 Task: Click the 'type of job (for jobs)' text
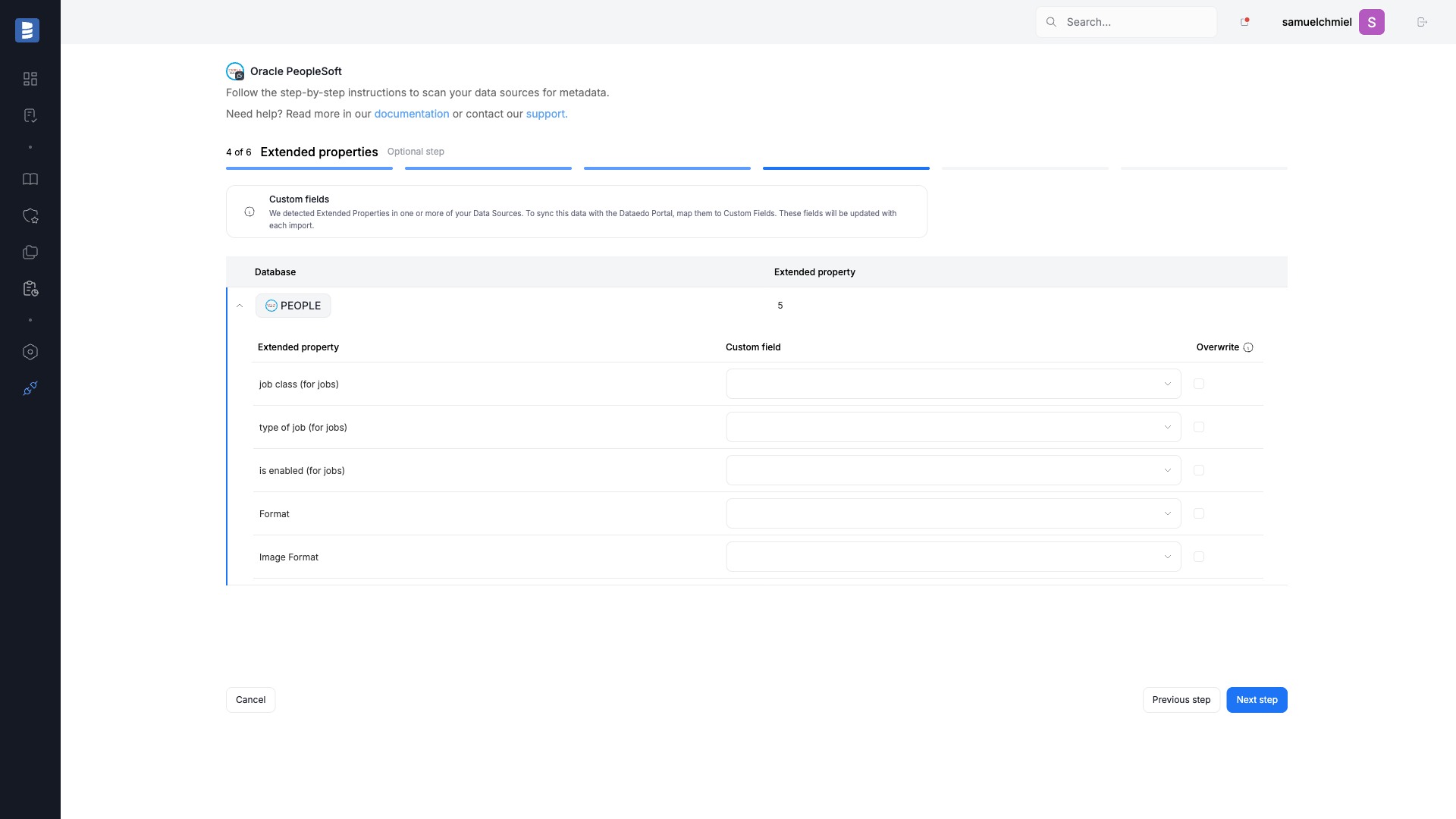[303, 428]
